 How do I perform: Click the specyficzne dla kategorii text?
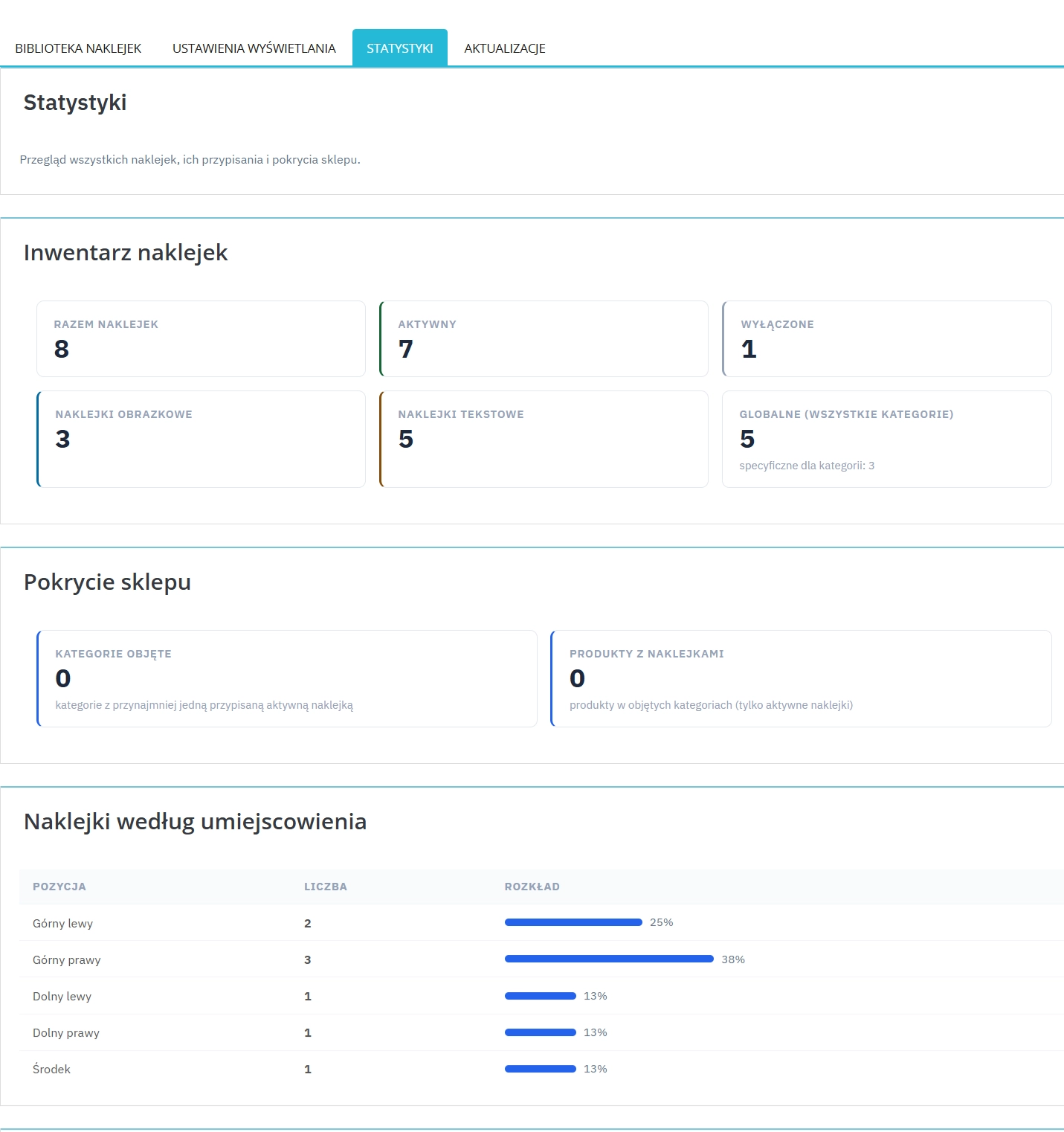point(807,465)
